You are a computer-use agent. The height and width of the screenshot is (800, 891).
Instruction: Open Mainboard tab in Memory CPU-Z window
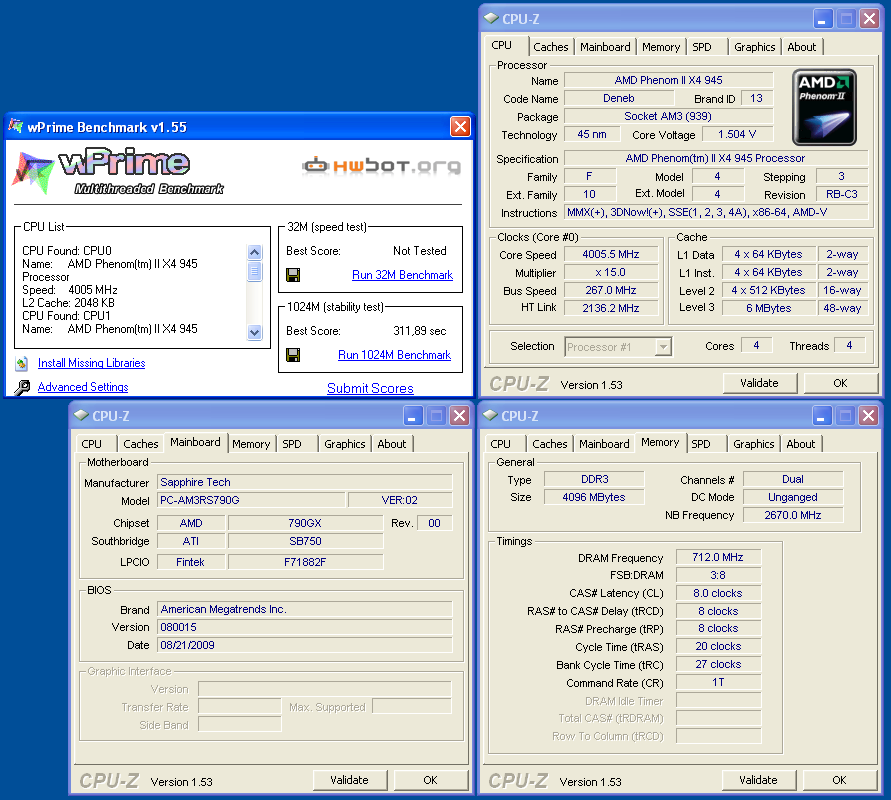tap(605, 444)
